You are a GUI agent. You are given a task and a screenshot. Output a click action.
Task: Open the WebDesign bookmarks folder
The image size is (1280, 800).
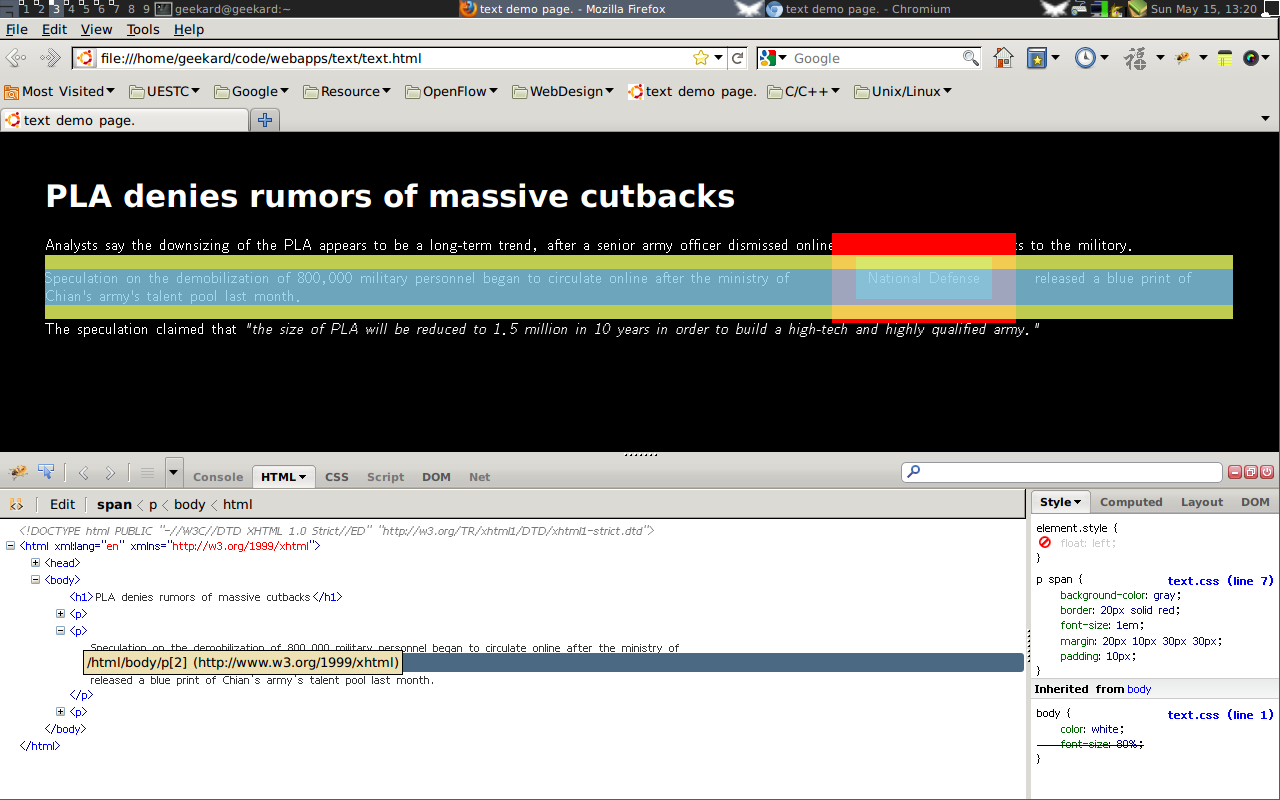562,91
